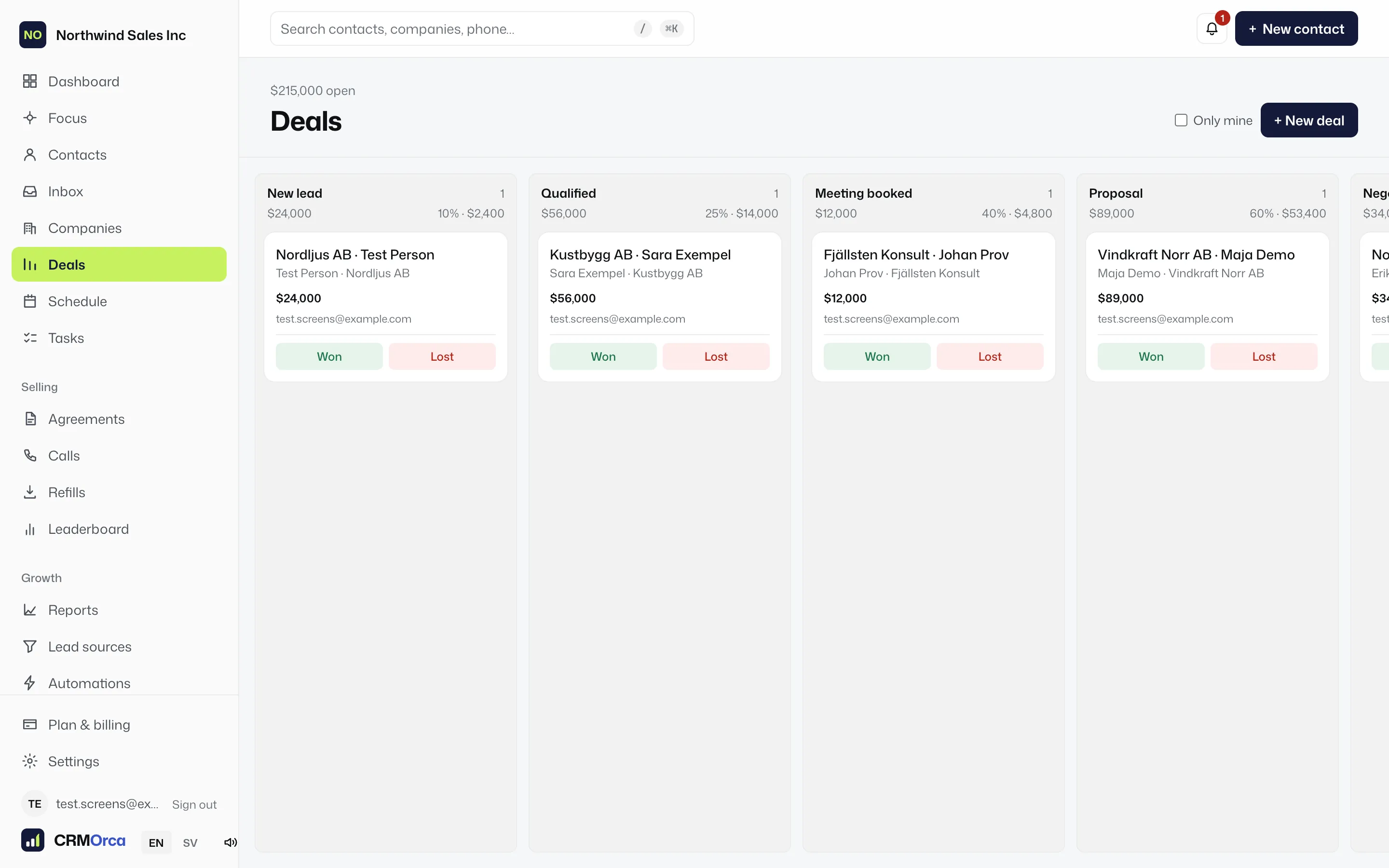The image size is (1389, 868).
Task: Mark Nordljus AB deal as Won
Action: coord(329,356)
